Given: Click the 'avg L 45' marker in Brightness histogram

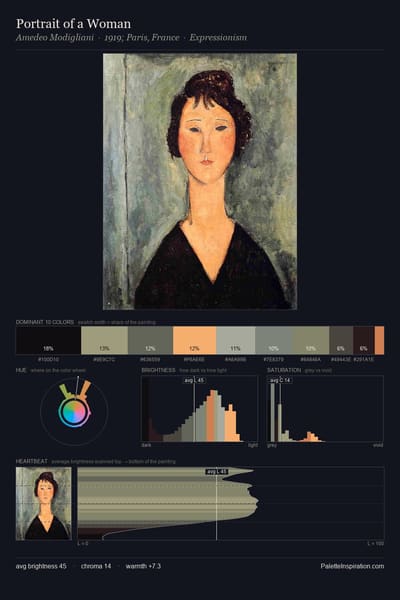Looking at the screenshot, I should [x=194, y=380].
